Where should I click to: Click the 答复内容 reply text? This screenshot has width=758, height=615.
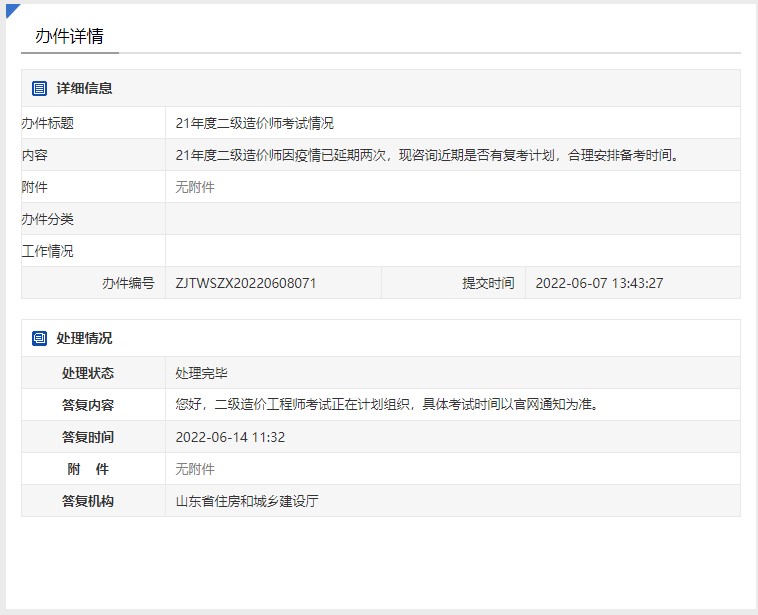(386, 405)
